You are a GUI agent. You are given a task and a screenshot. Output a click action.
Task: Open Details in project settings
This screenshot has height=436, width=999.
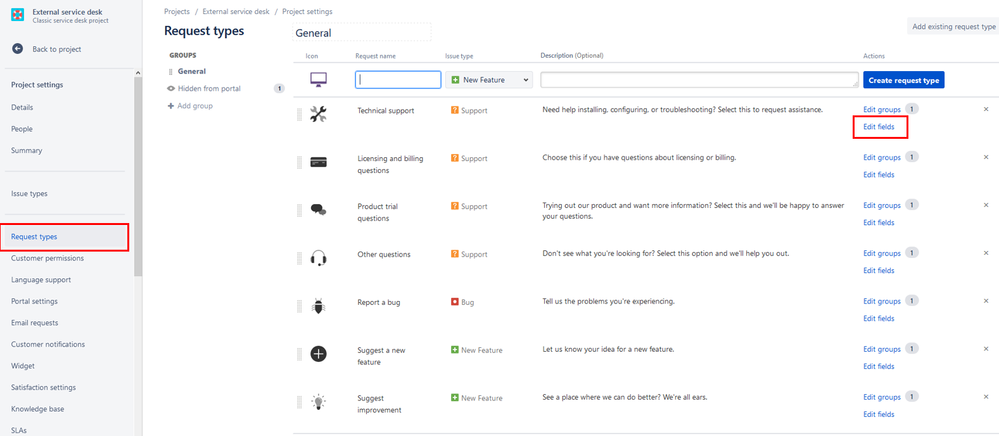coord(22,108)
